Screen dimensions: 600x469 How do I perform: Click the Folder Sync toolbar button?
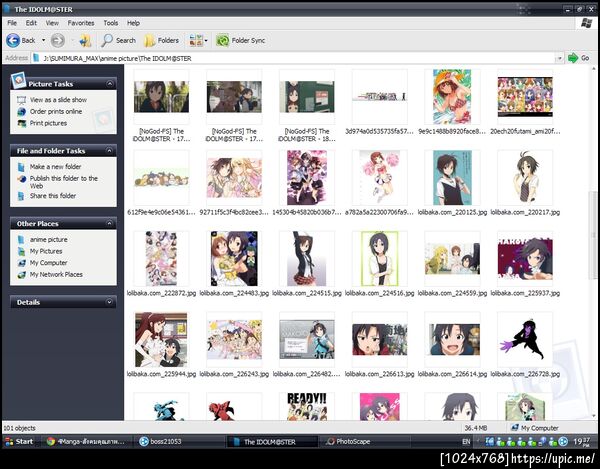pos(240,40)
